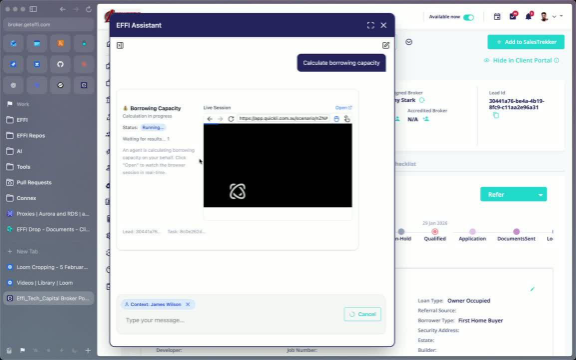The image size is (576, 360).
Task: Switch to 'Proxies | Aurora and RDS' tab
Action: (x=48, y=214)
